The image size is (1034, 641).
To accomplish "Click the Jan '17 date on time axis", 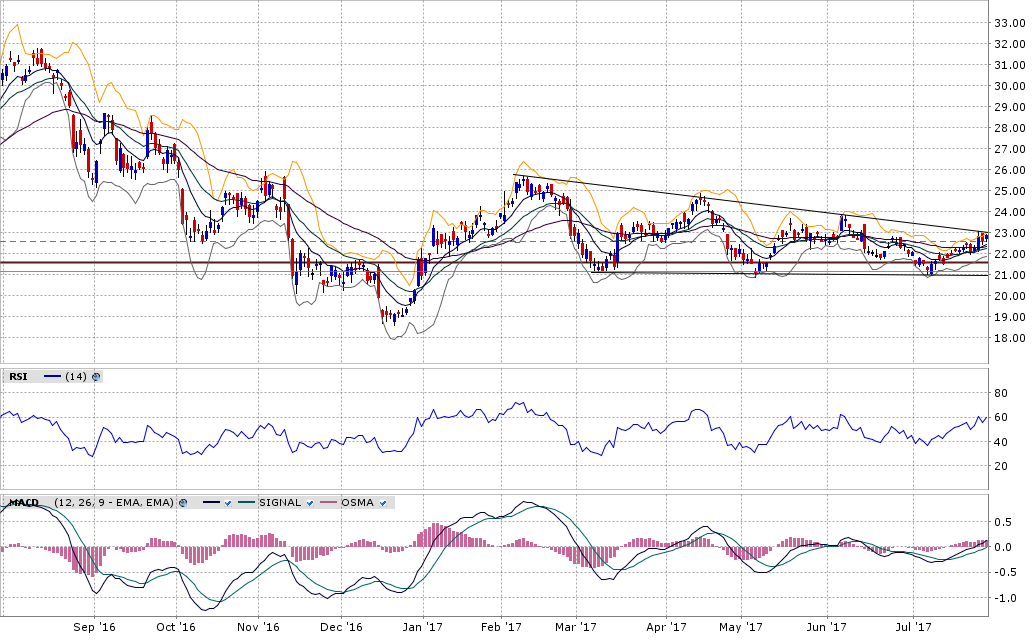I will pyautogui.click(x=424, y=628).
